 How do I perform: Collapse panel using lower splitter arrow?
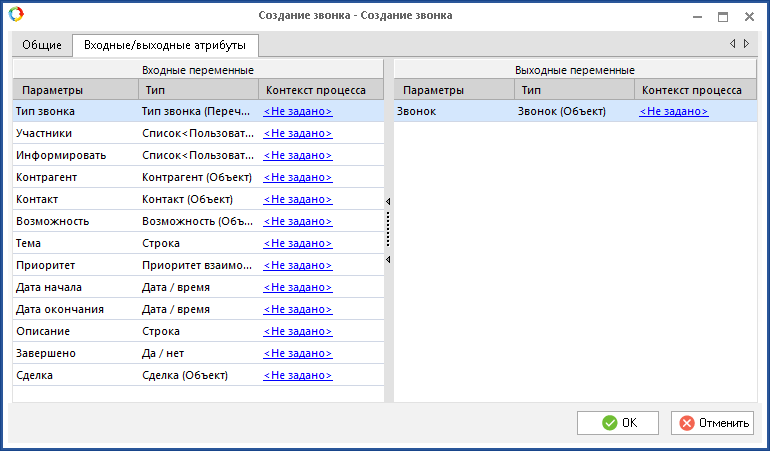388,260
